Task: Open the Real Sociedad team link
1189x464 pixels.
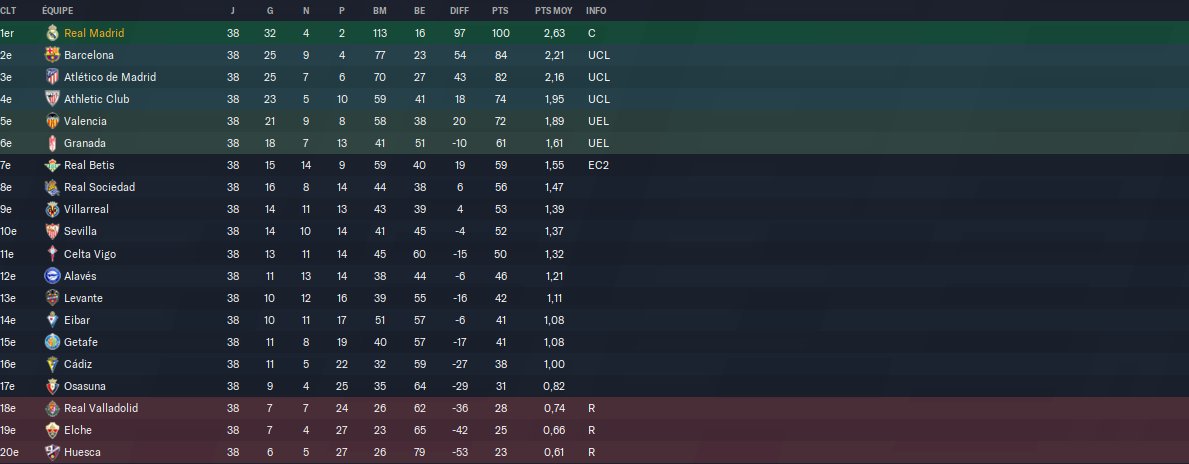Action: [x=99, y=187]
